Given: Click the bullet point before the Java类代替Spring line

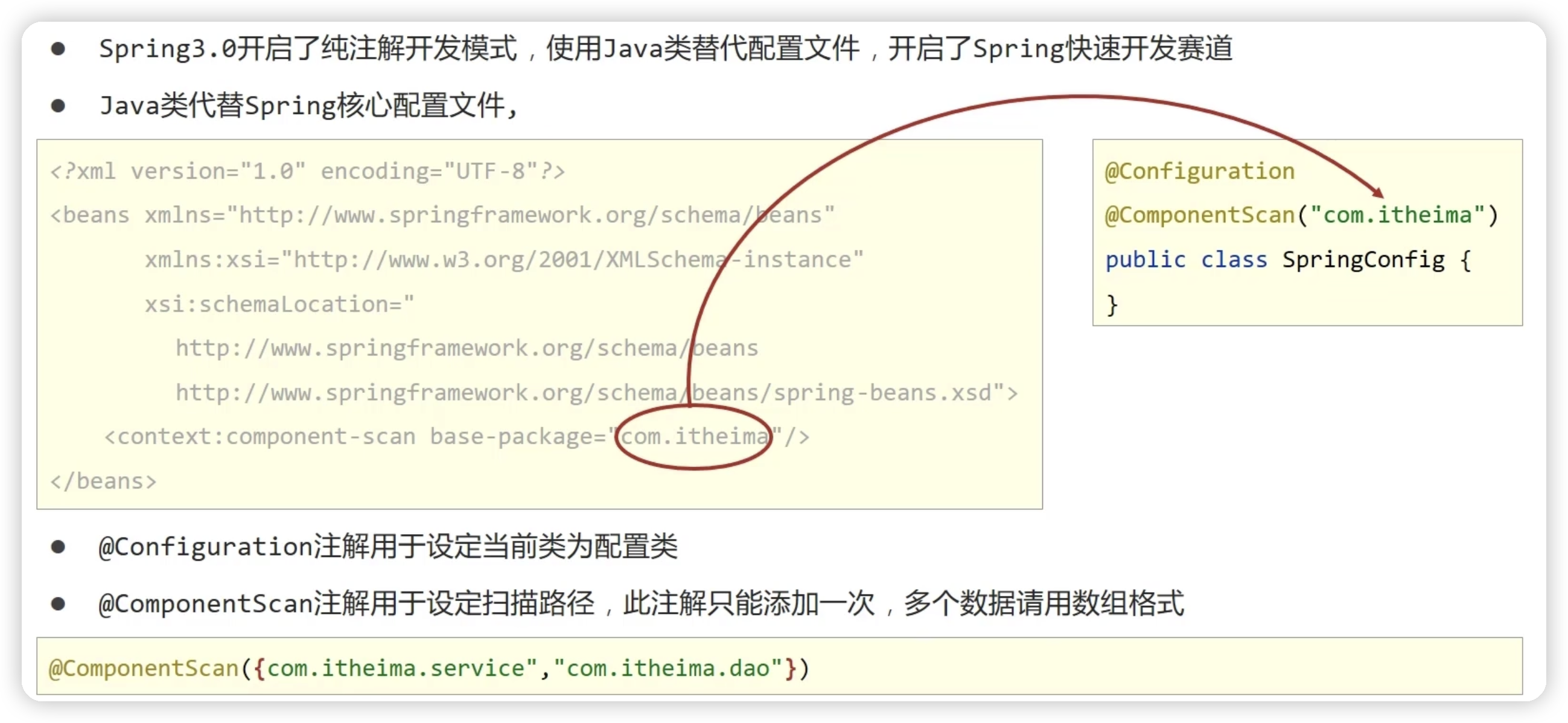Looking at the screenshot, I should coord(58,106).
